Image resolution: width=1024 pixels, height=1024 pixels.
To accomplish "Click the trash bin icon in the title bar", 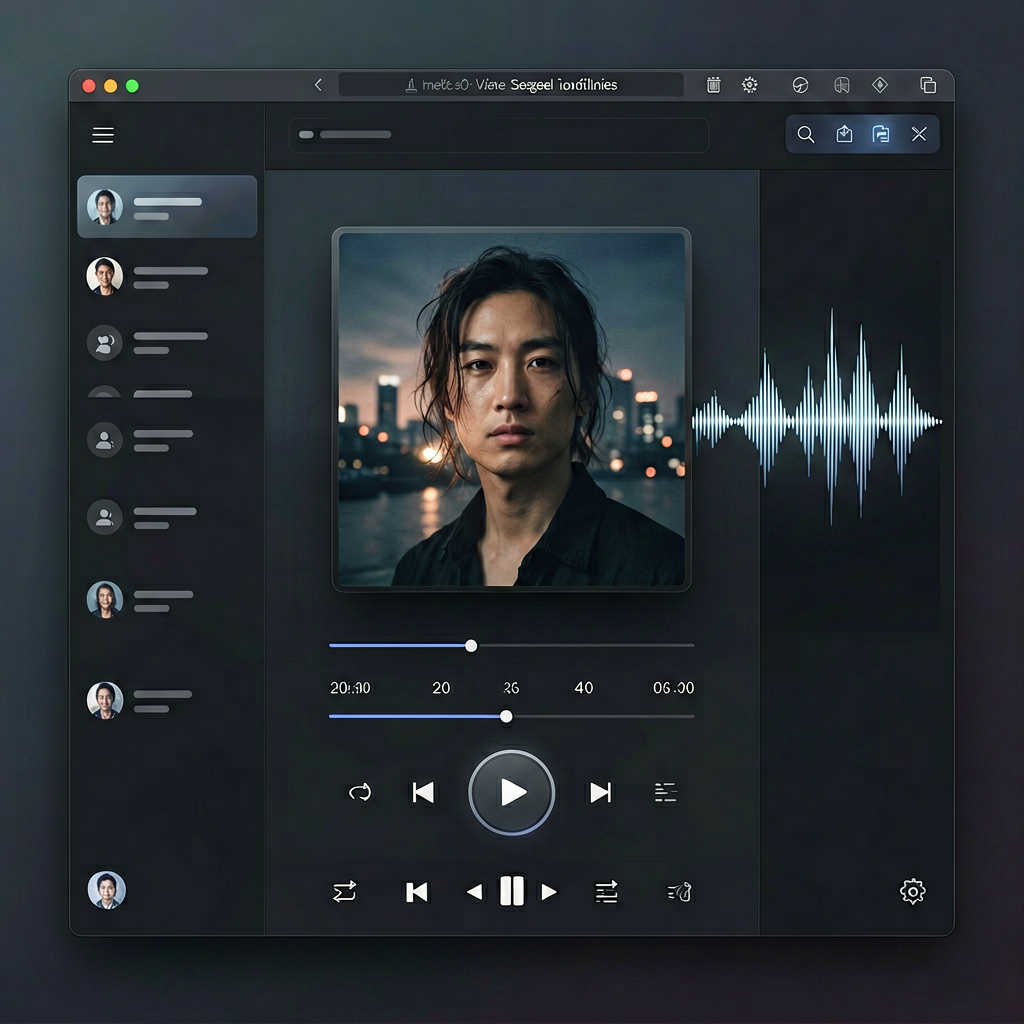I will coord(714,85).
